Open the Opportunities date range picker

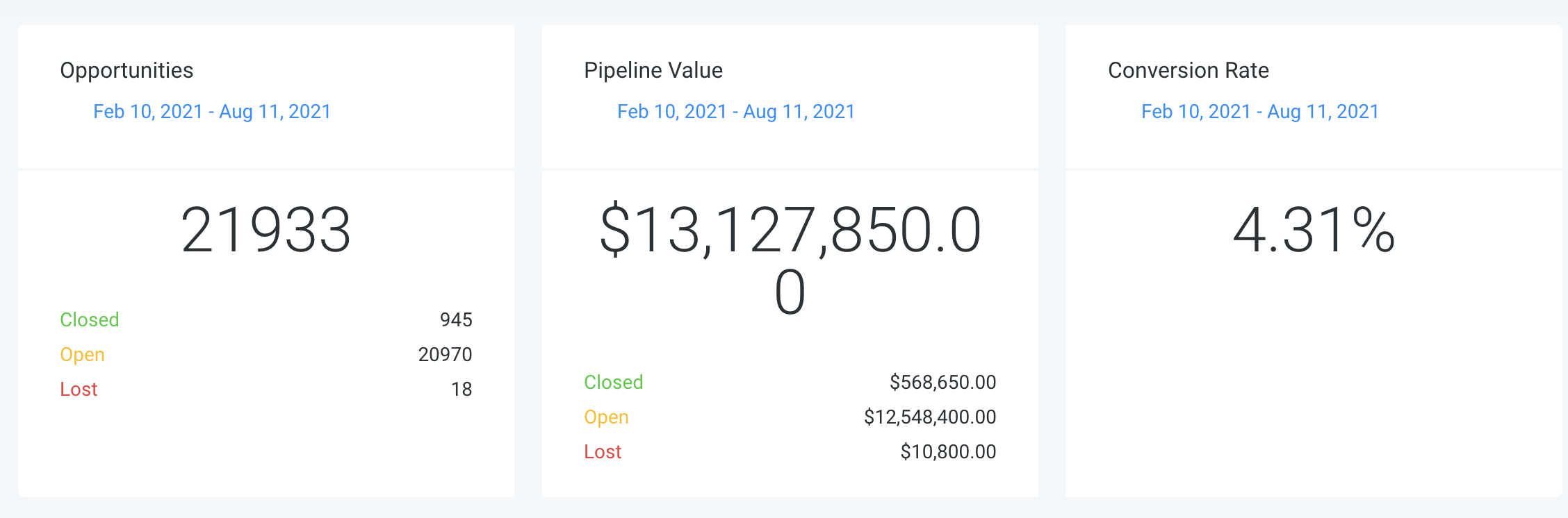(212, 112)
